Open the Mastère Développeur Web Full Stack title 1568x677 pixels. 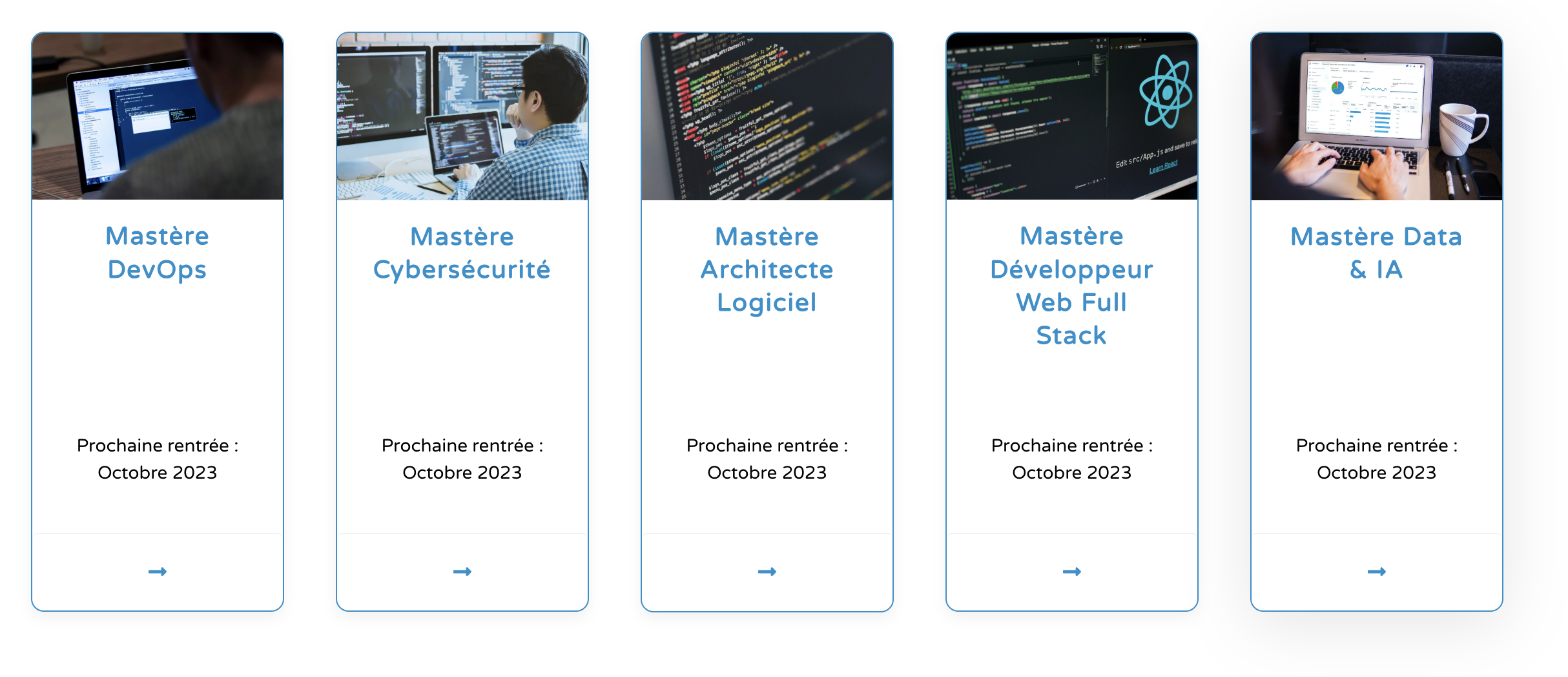tap(1072, 286)
